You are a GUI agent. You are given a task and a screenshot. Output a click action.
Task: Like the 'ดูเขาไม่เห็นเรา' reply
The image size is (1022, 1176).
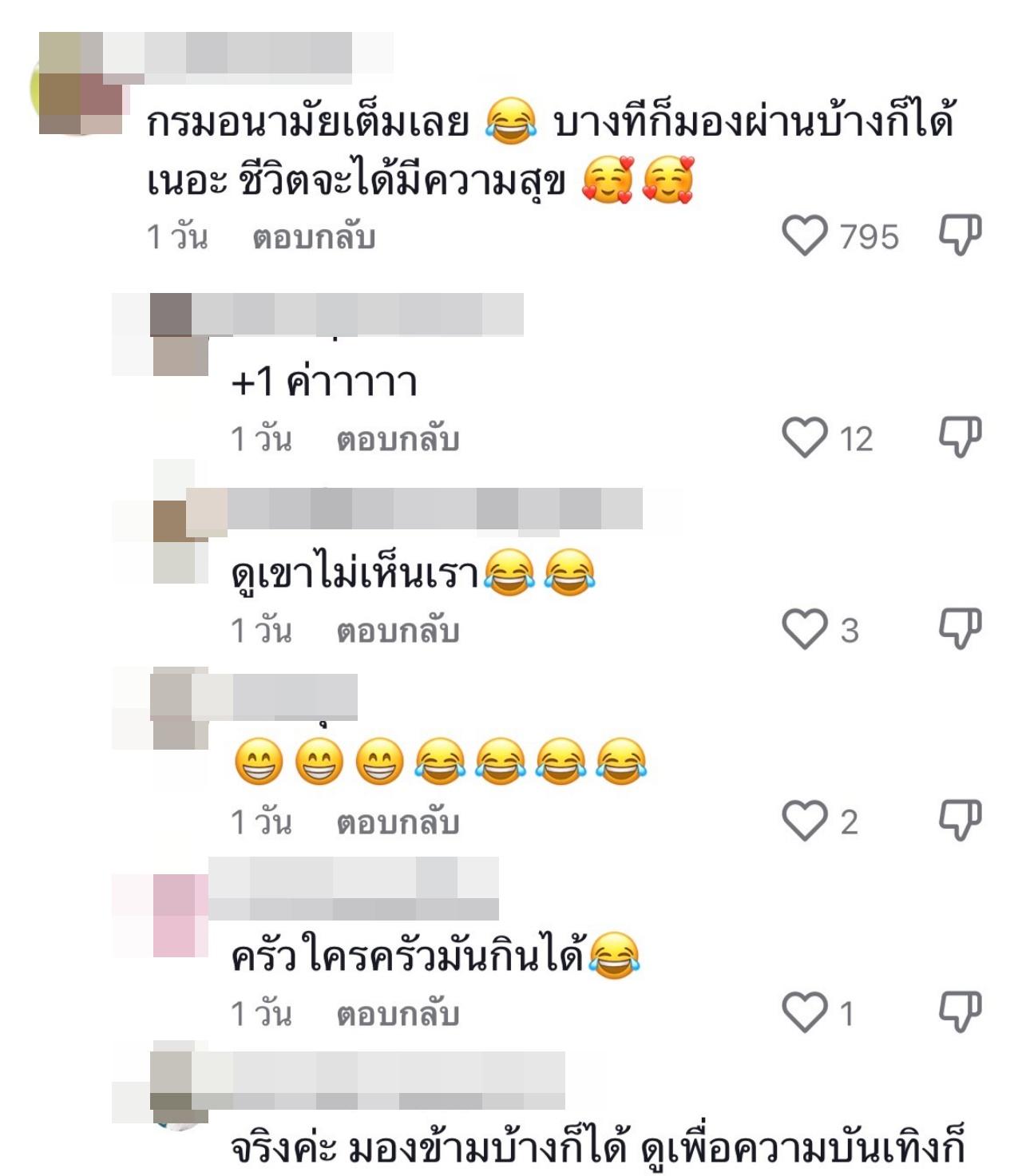[x=804, y=630]
